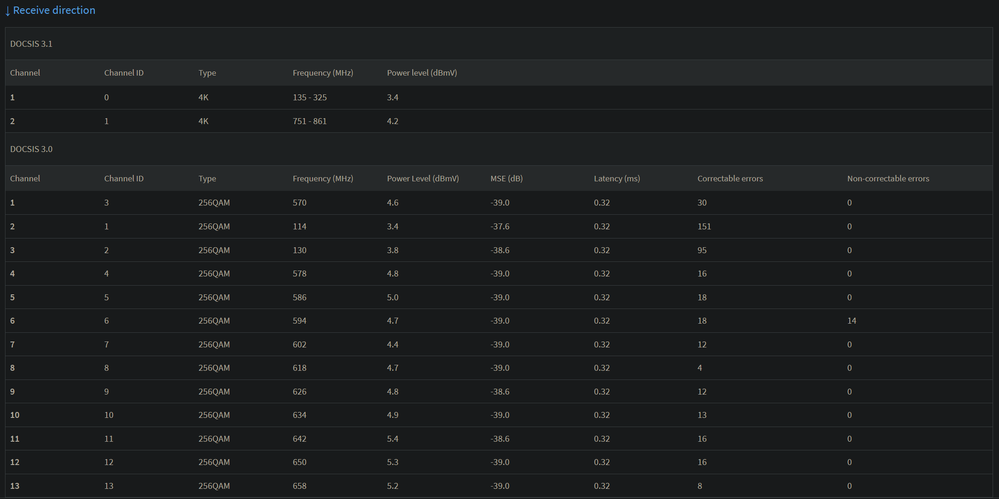Viewport: 999px width, 499px height.
Task: Select the DOCSIS 3.0 section title
Action: tap(31, 149)
